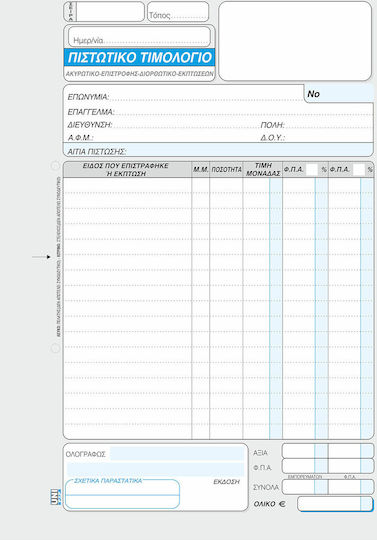Click the ΑΚΥΡΩΤΙΚΟ-ΕΠΙΣΤΡΟΦΗΣ-ΔΙΟΡΘΩΤΙΚΟ-ΕΚΠΤΩΣΕΩΝ subtitle
This screenshot has height=540, width=377.
click(139, 74)
